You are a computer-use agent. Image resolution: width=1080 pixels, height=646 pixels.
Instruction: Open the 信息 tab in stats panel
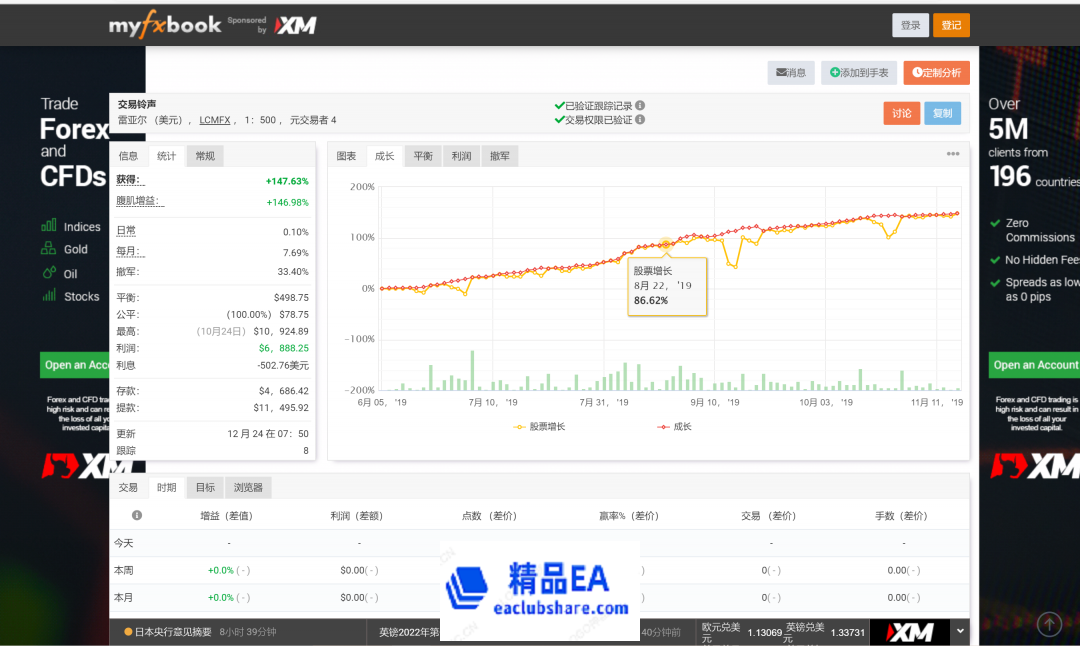coord(128,156)
